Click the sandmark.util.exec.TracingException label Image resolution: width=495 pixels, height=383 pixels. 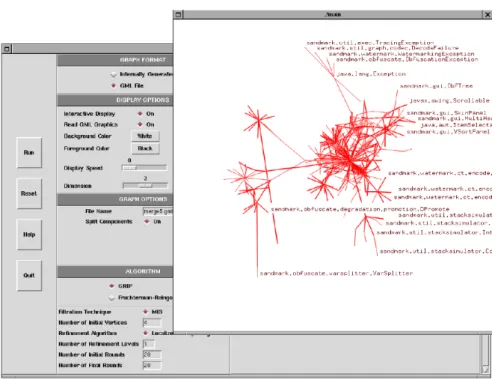[370, 43]
